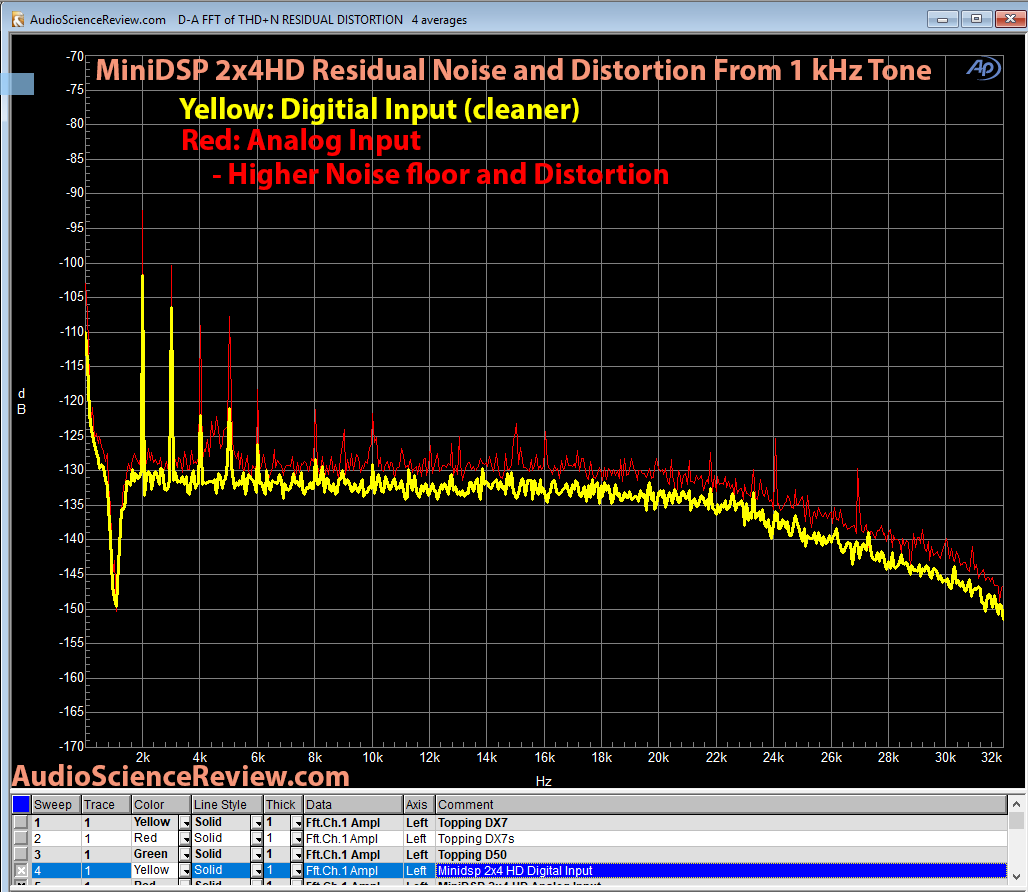Screen dimensions: 1028x892
Task: Toggle the checkbox for the Topping DX7 sweep
Action: tap(21, 823)
